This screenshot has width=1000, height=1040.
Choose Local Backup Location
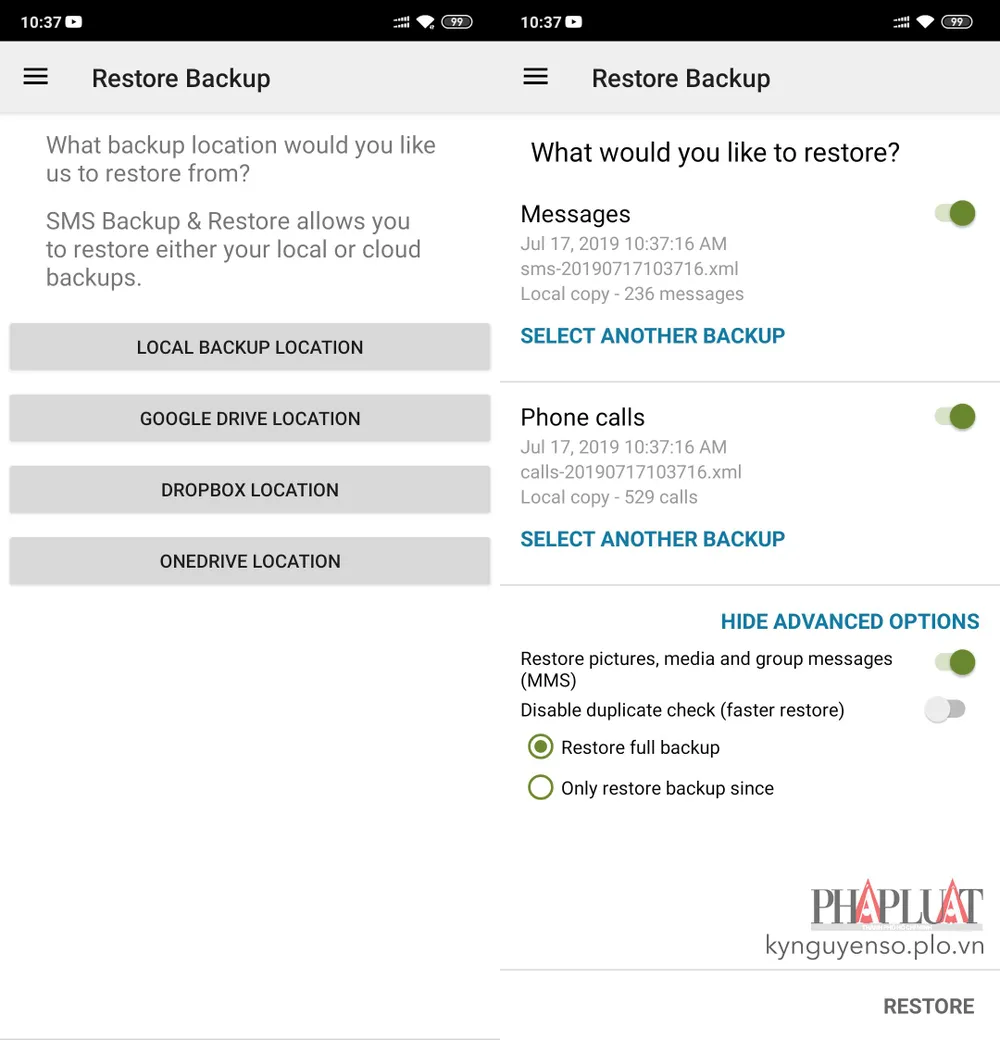click(x=250, y=347)
